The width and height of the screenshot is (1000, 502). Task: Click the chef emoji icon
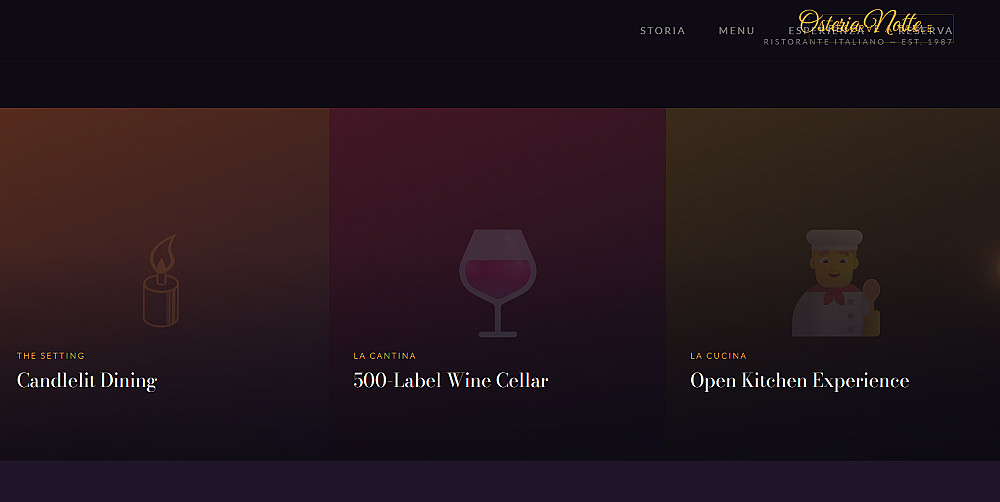click(833, 283)
